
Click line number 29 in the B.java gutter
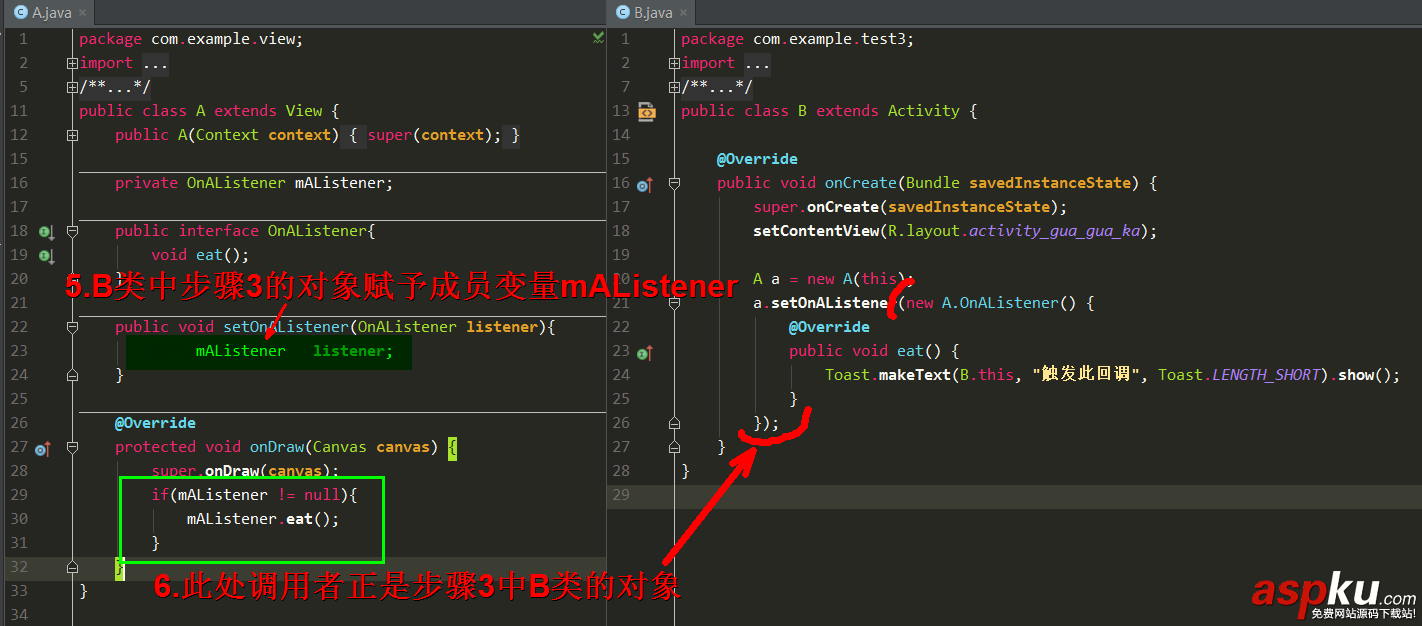click(x=620, y=495)
